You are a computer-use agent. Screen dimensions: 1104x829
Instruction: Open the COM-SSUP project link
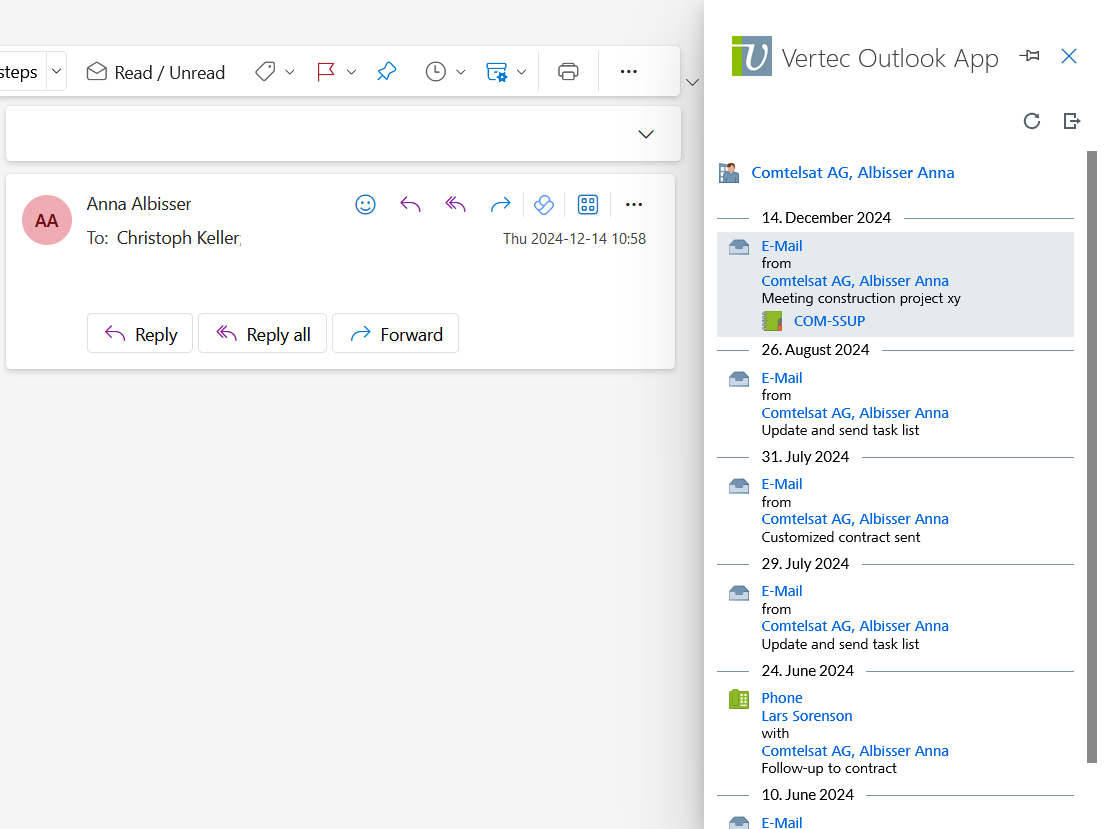click(829, 321)
